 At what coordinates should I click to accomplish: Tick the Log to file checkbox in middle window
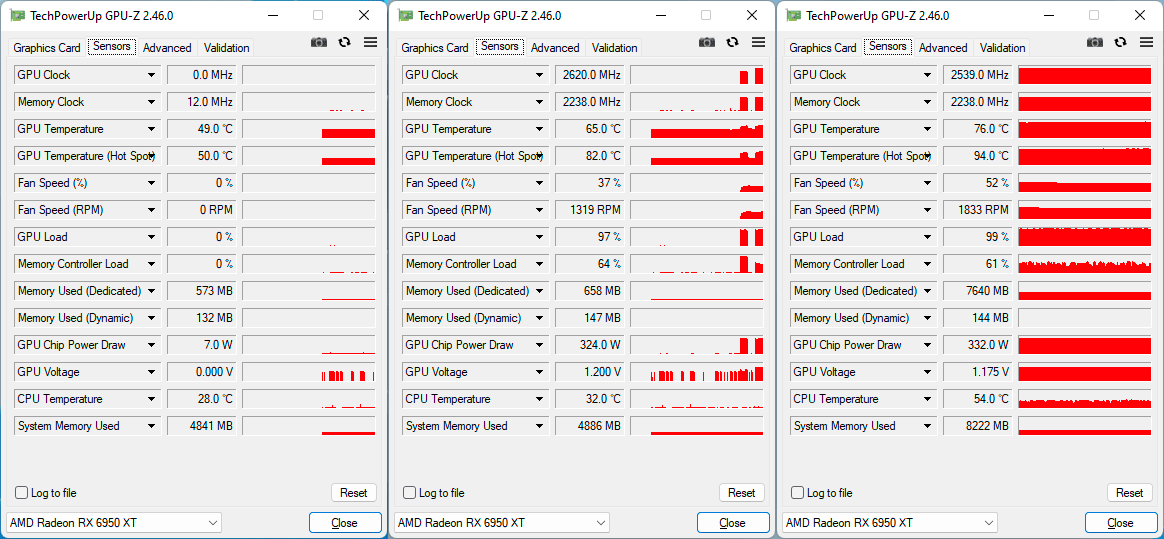point(410,493)
